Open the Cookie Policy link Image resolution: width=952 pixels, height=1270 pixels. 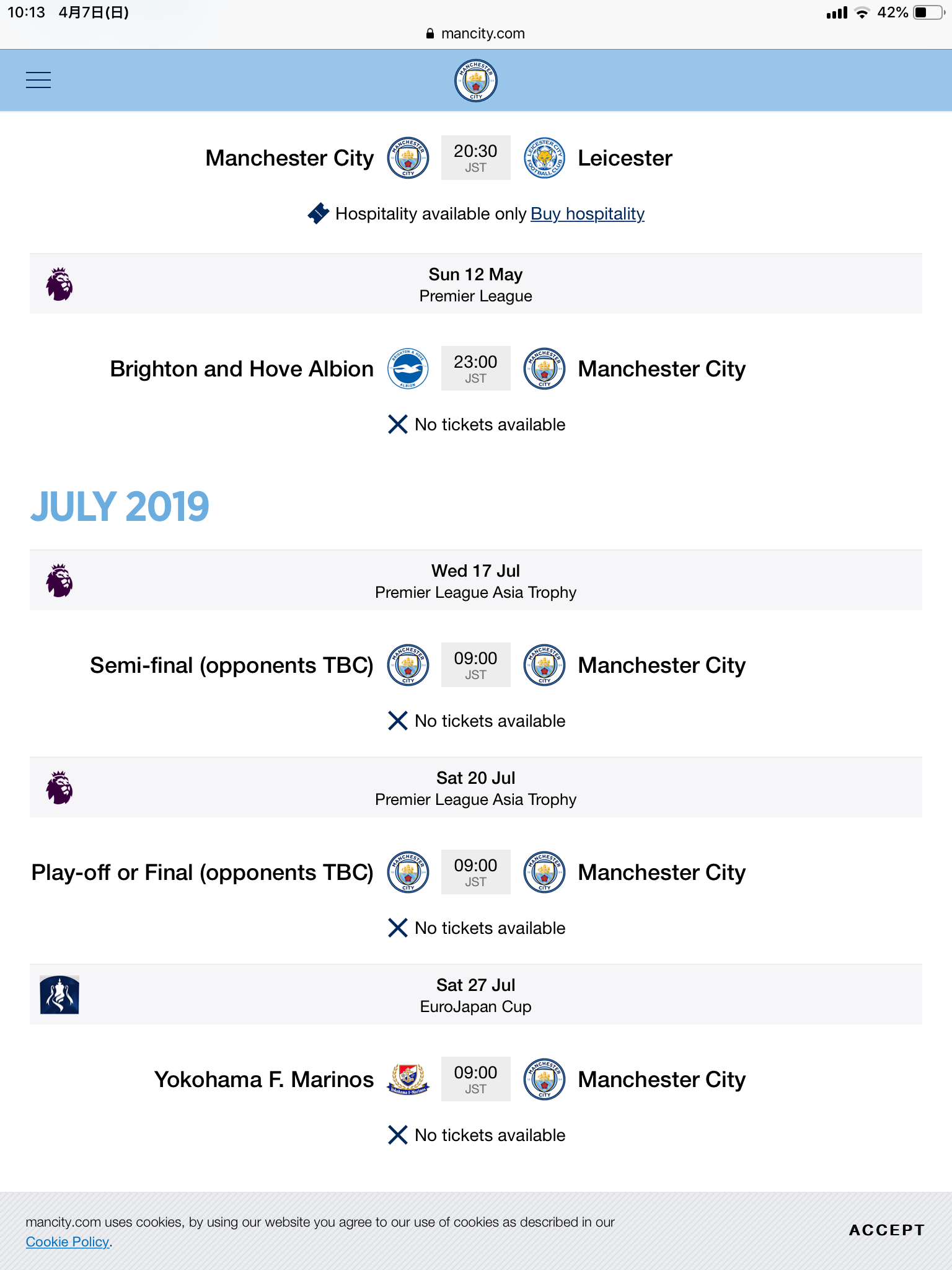pyautogui.click(x=68, y=1242)
